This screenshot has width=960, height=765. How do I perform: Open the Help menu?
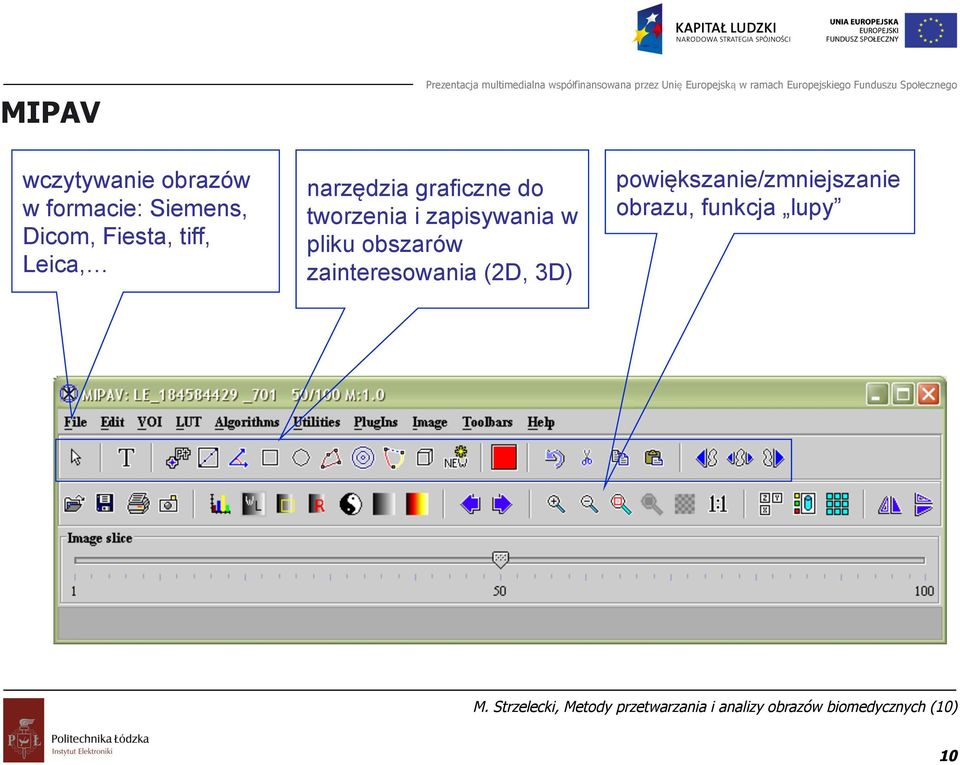(x=541, y=422)
